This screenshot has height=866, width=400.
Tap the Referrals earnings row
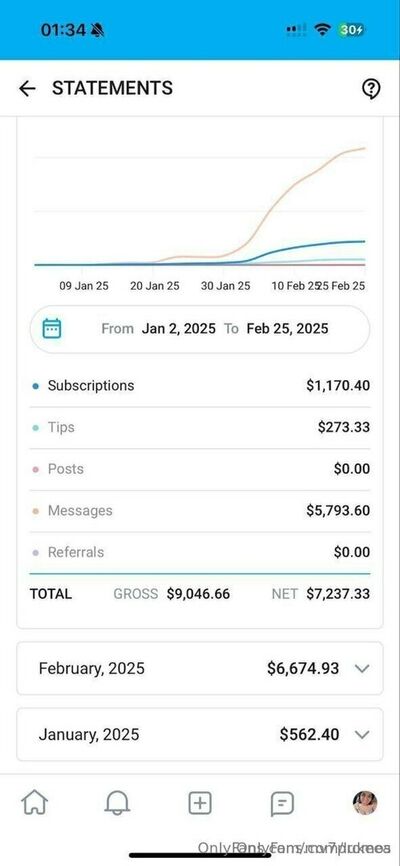[200, 552]
